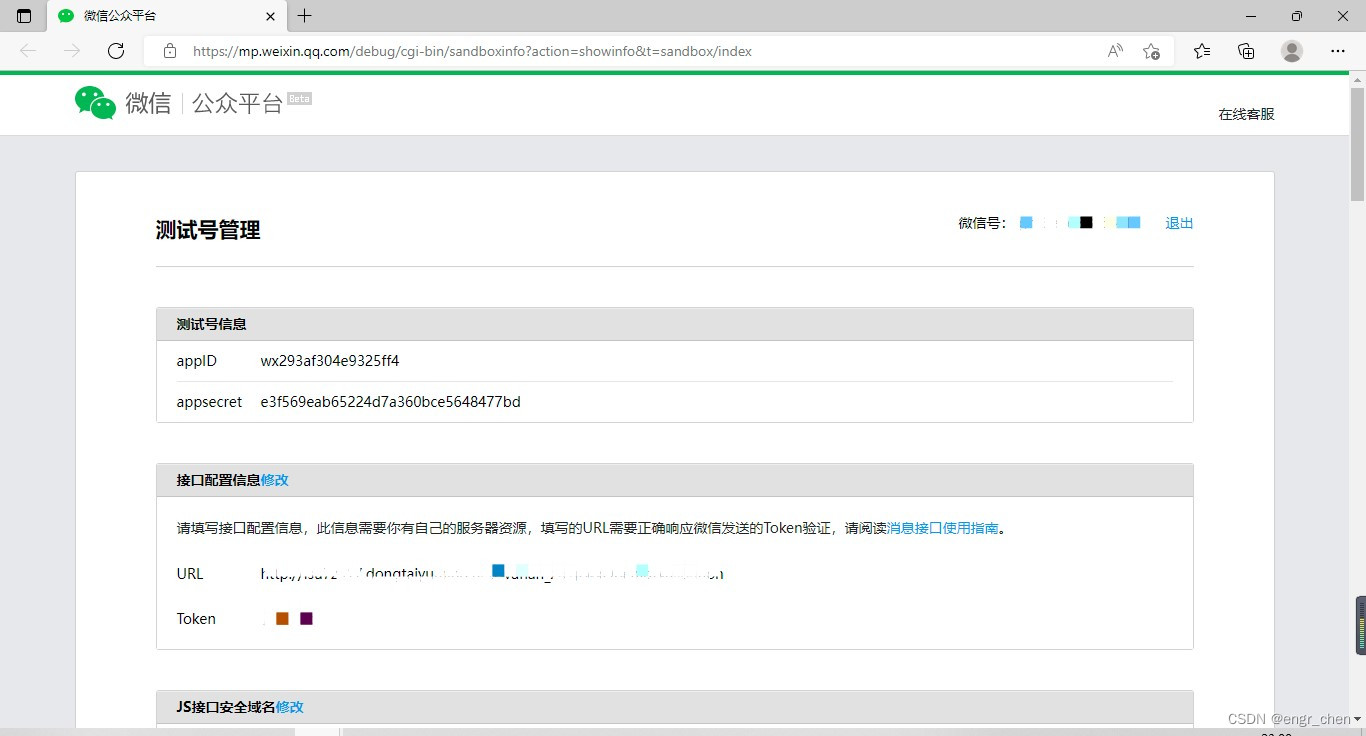Screen dimensions: 1366x736
Task: Click the 测试号信息 section header
Action: [x=212, y=324]
